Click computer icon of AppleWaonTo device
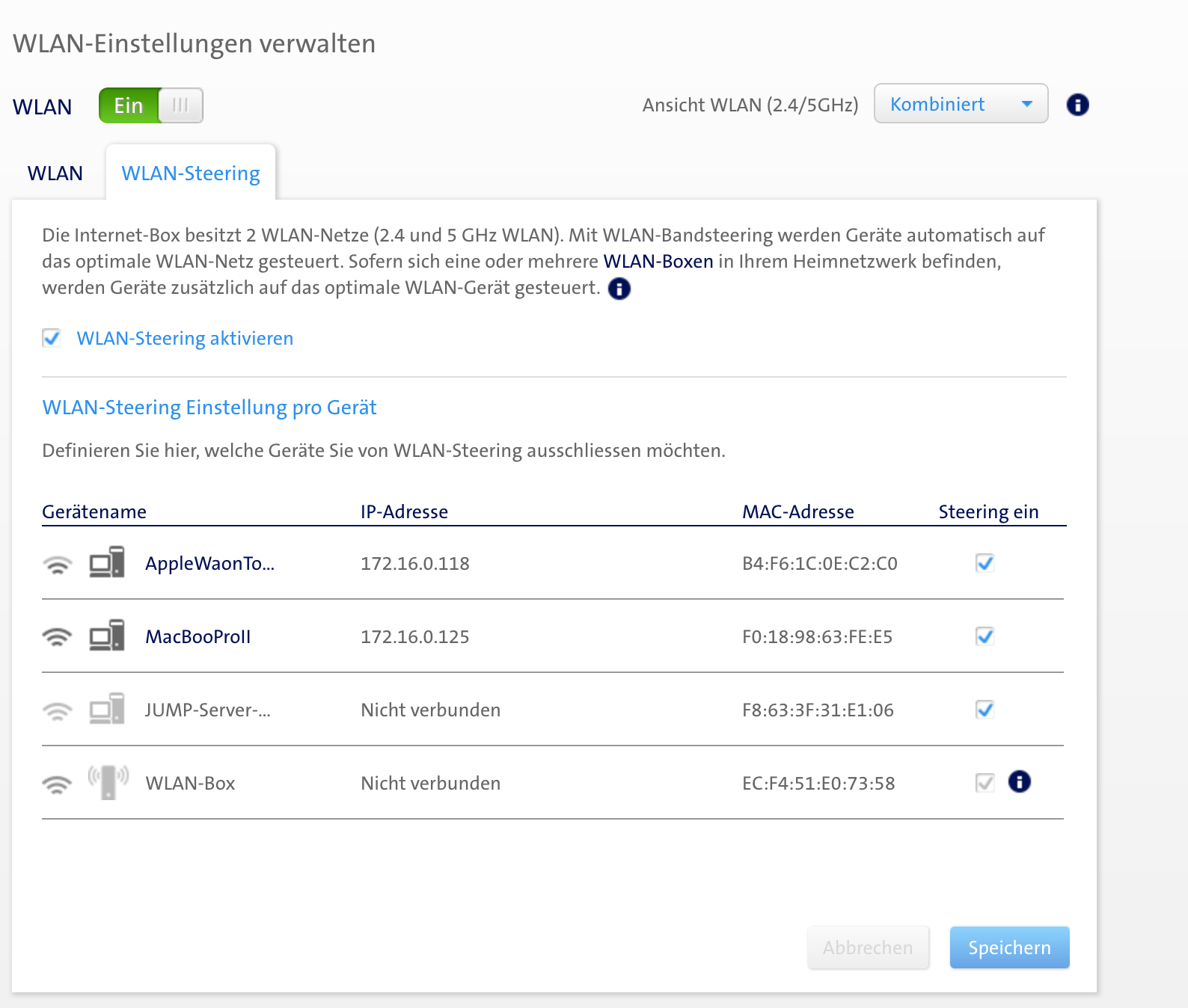Image resolution: width=1188 pixels, height=1008 pixels. point(107,562)
